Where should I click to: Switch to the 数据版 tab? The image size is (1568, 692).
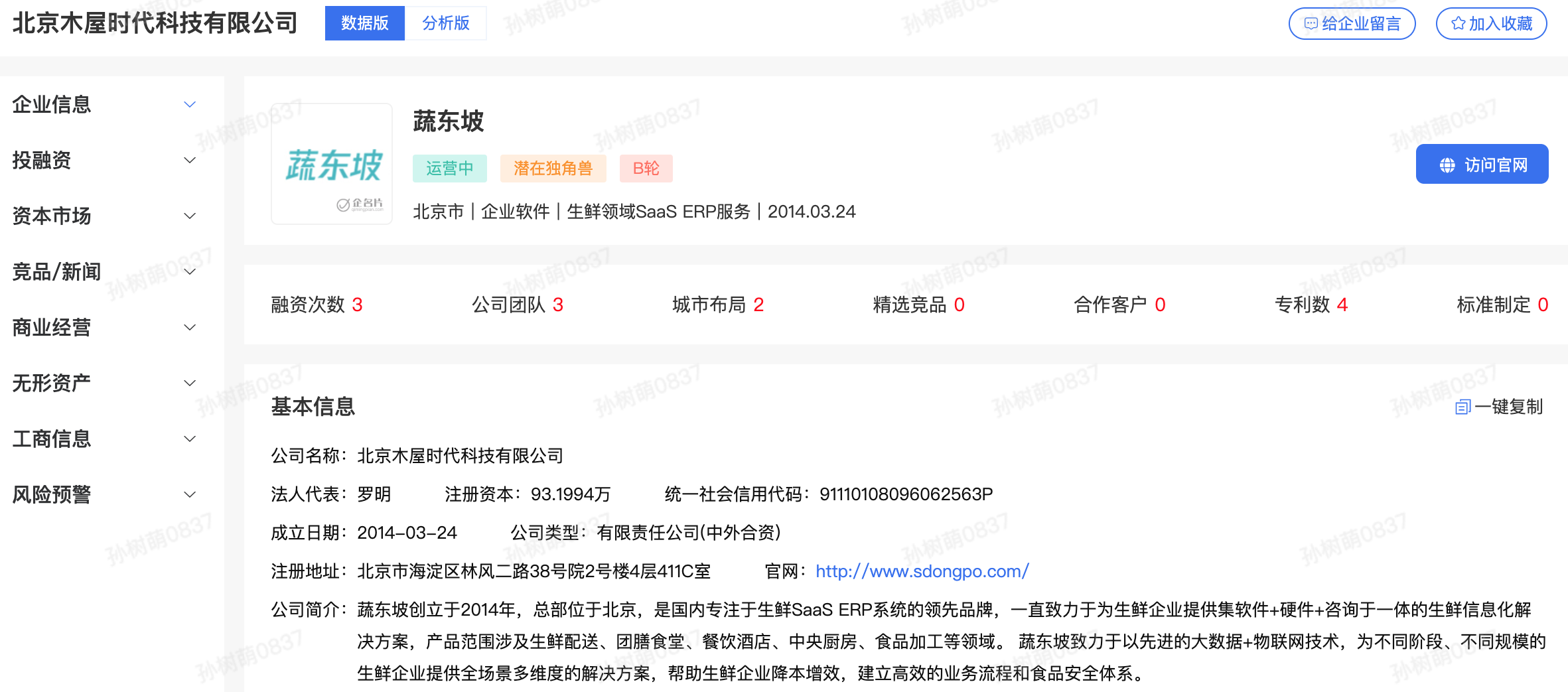tap(364, 23)
